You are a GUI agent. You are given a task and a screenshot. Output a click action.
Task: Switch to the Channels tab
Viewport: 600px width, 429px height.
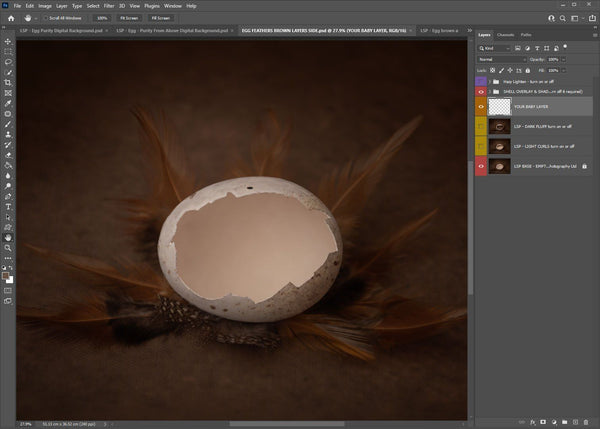(x=506, y=35)
